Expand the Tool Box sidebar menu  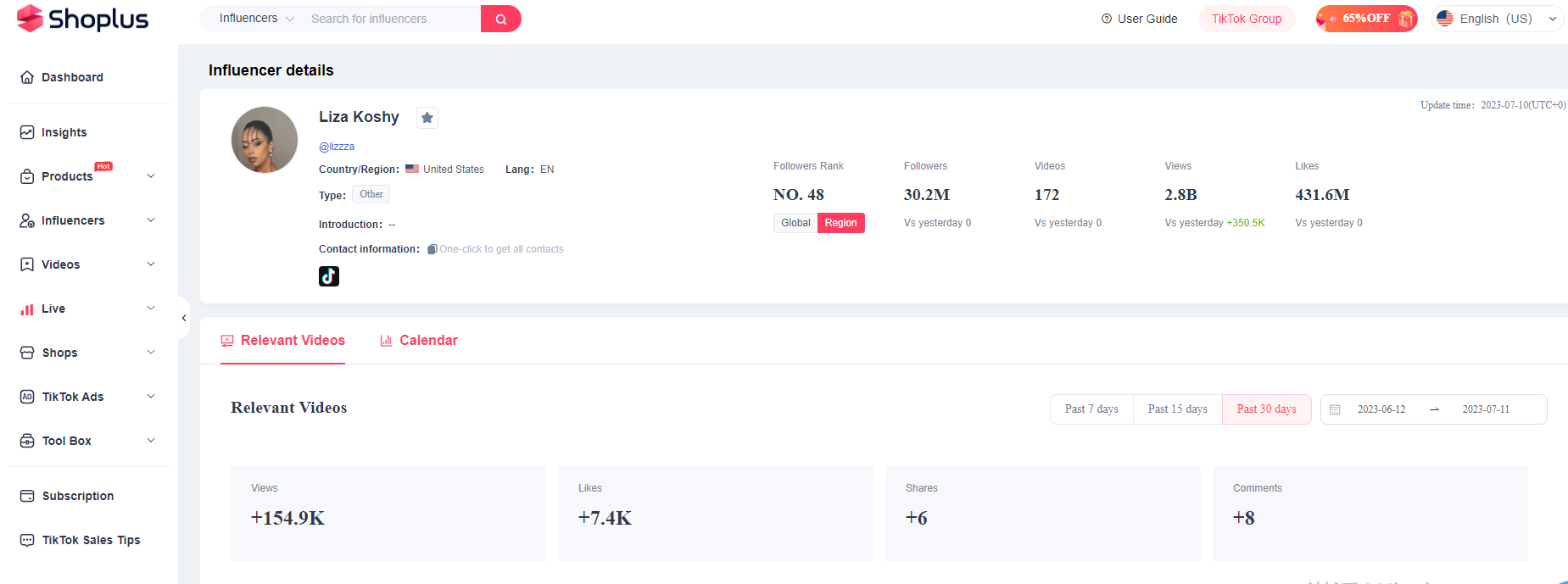[151, 441]
